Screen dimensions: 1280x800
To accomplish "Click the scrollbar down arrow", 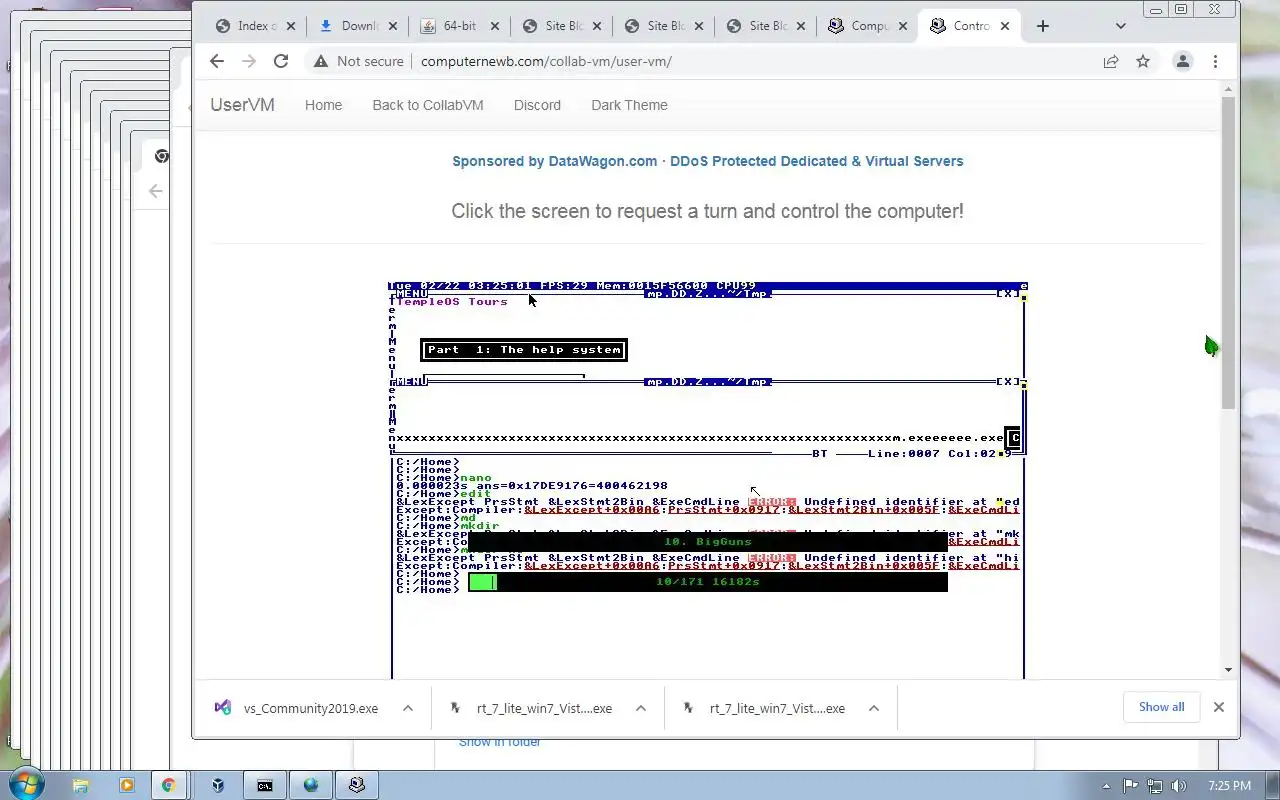I will click(1228, 670).
